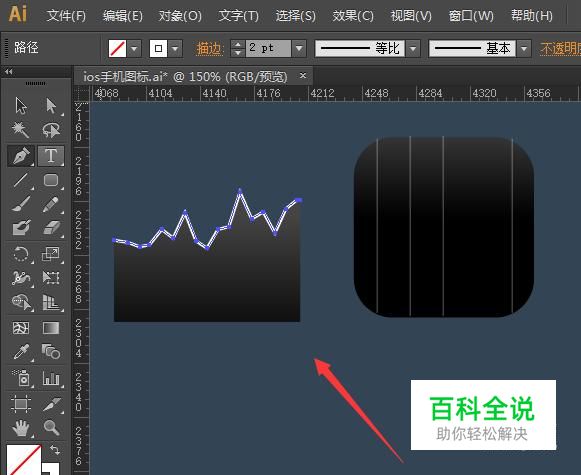The width and height of the screenshot is (581, 475).
Task: Select the Pencil tool
Action: pos(51,204)
